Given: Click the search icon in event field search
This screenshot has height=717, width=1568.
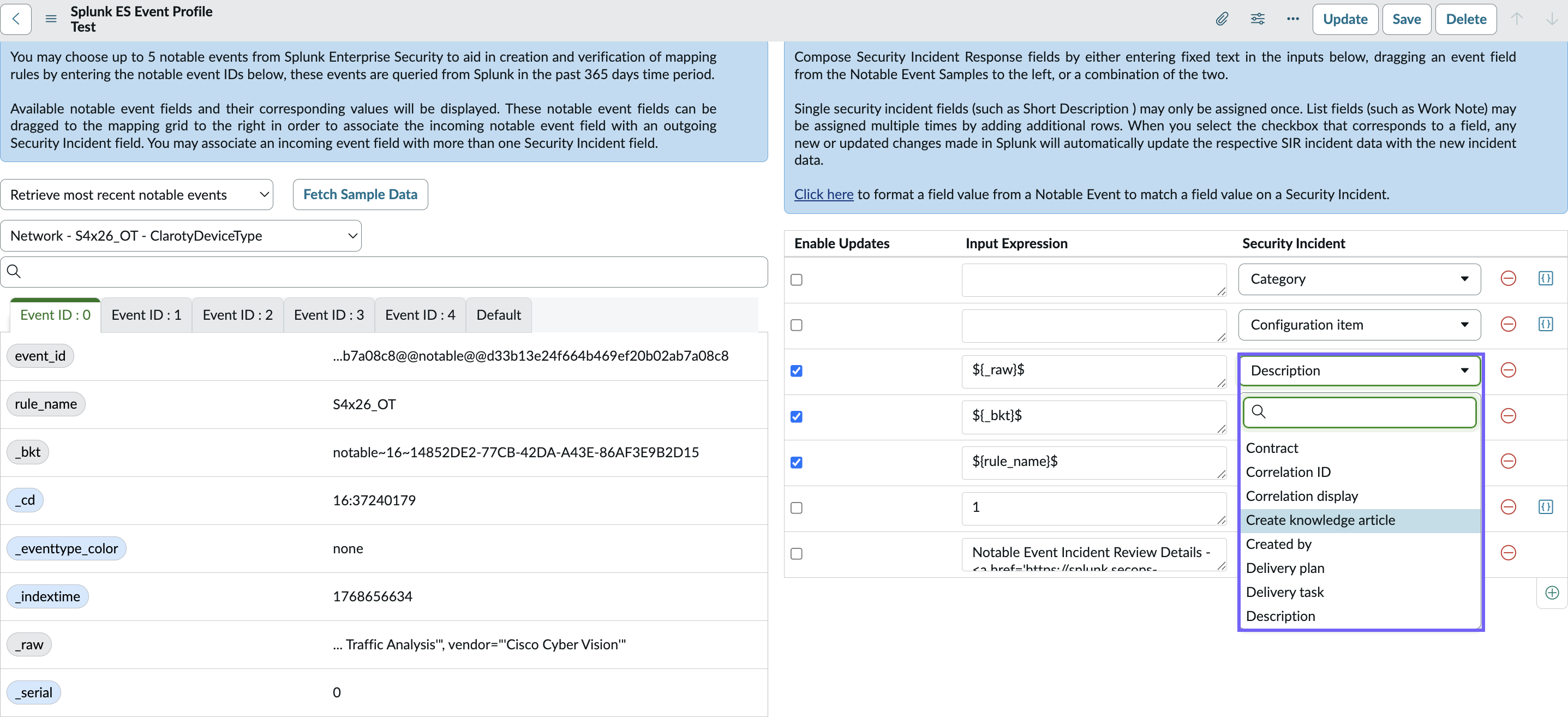Looking at the screenshot, I should [14, 271].
